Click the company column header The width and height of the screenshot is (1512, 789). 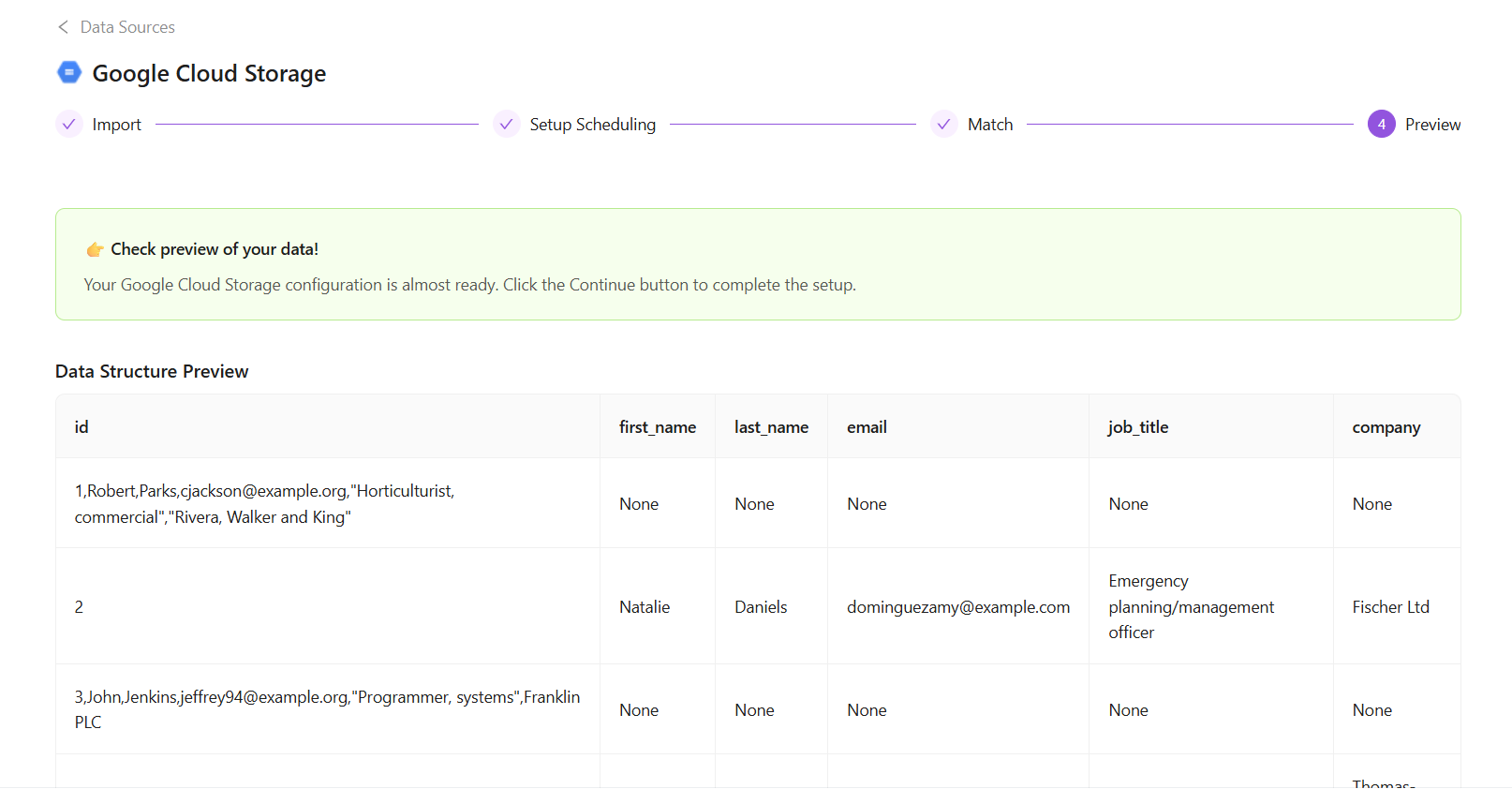point(1386,427)
